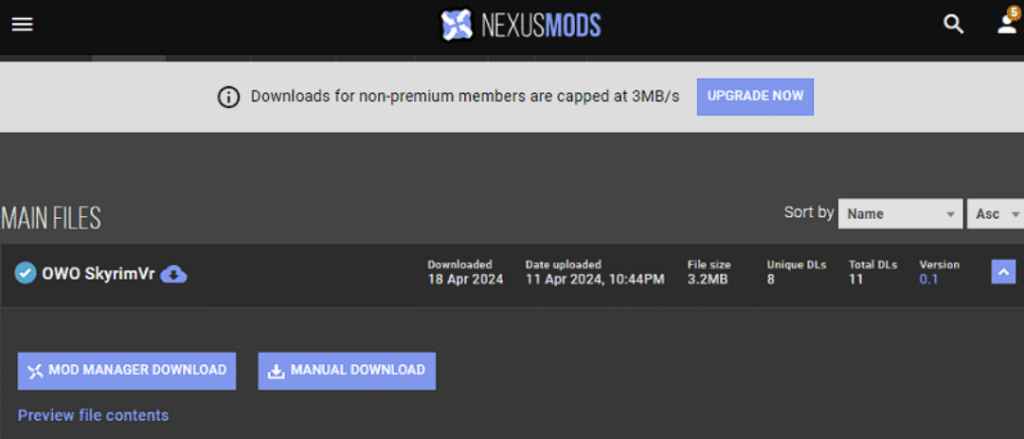The image size is (1024, 439).
Task: Click the MANUAL DOWNLOAD button
Action: pyautogui.click(x=346, y=370)
